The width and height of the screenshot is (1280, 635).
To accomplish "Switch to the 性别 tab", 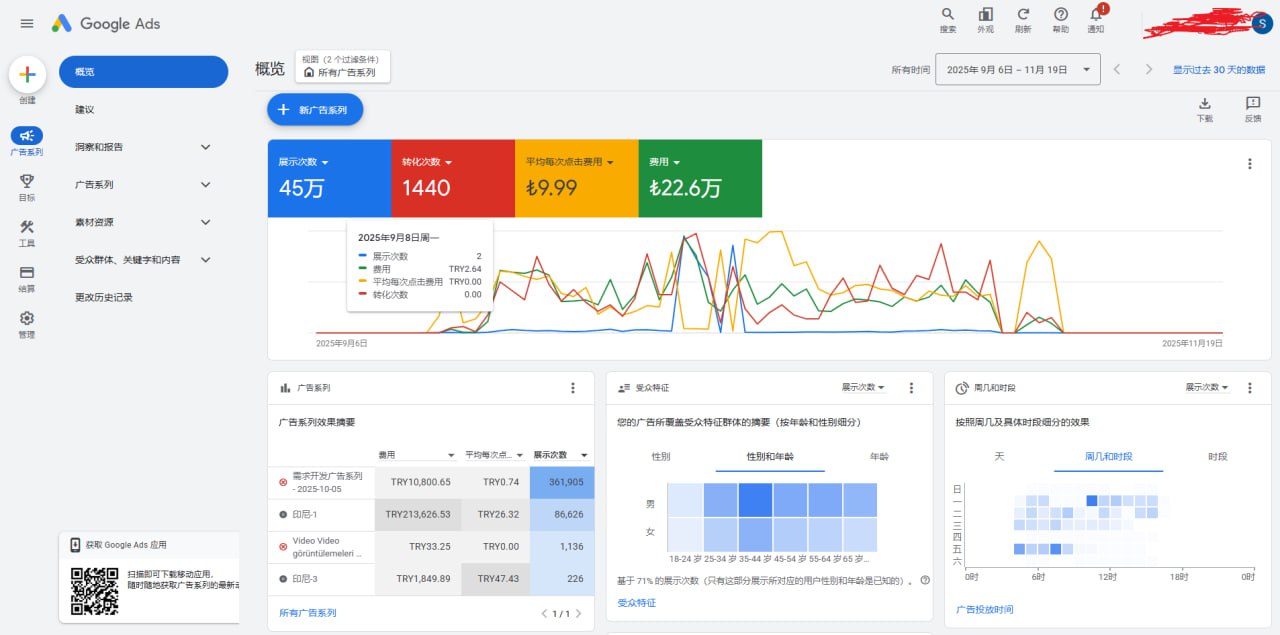I will 661,457.
